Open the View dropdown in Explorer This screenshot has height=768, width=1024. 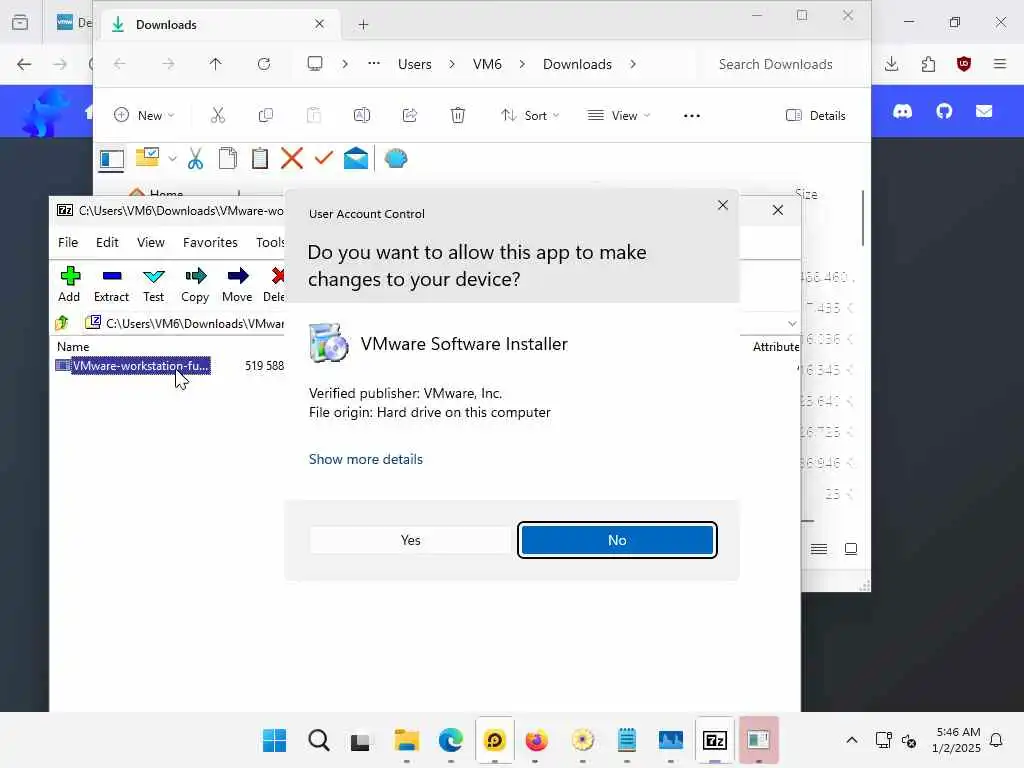click(618, 116)
